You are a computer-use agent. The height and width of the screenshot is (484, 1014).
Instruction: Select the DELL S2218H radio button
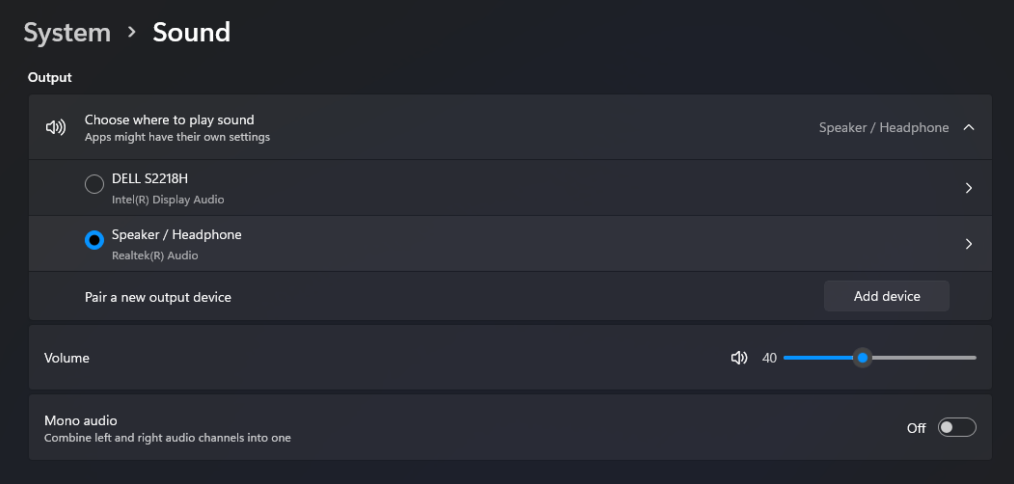coord(94,185)
